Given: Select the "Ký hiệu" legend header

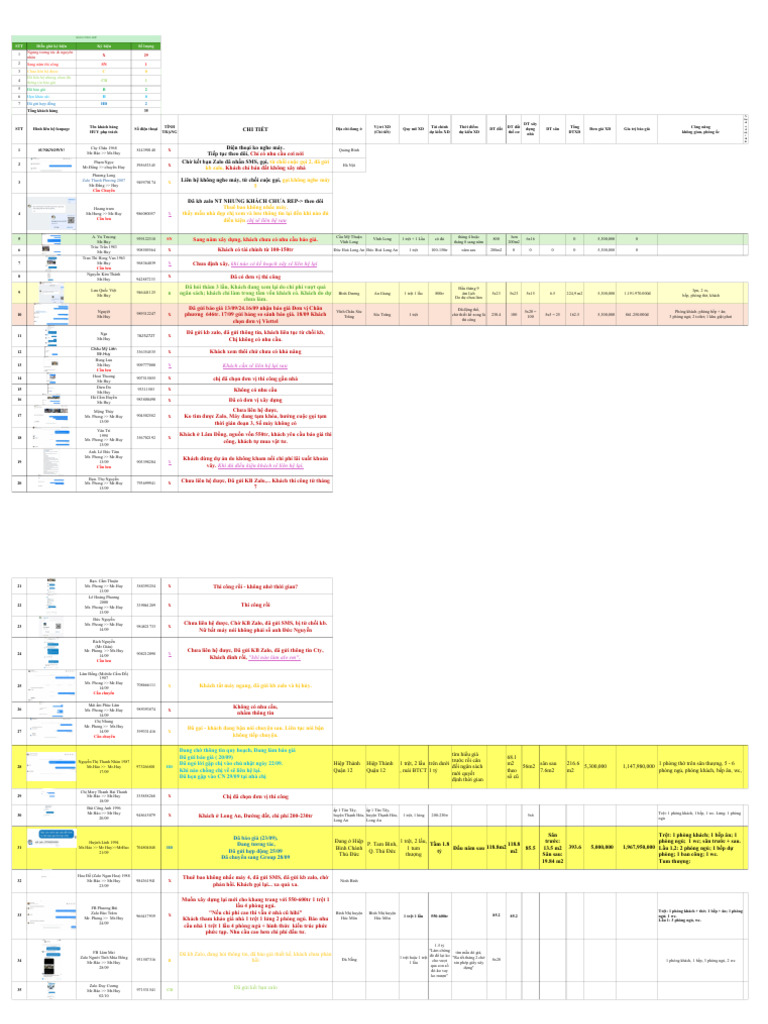Looking at the screenshot, I should click(x=104, y=46).
